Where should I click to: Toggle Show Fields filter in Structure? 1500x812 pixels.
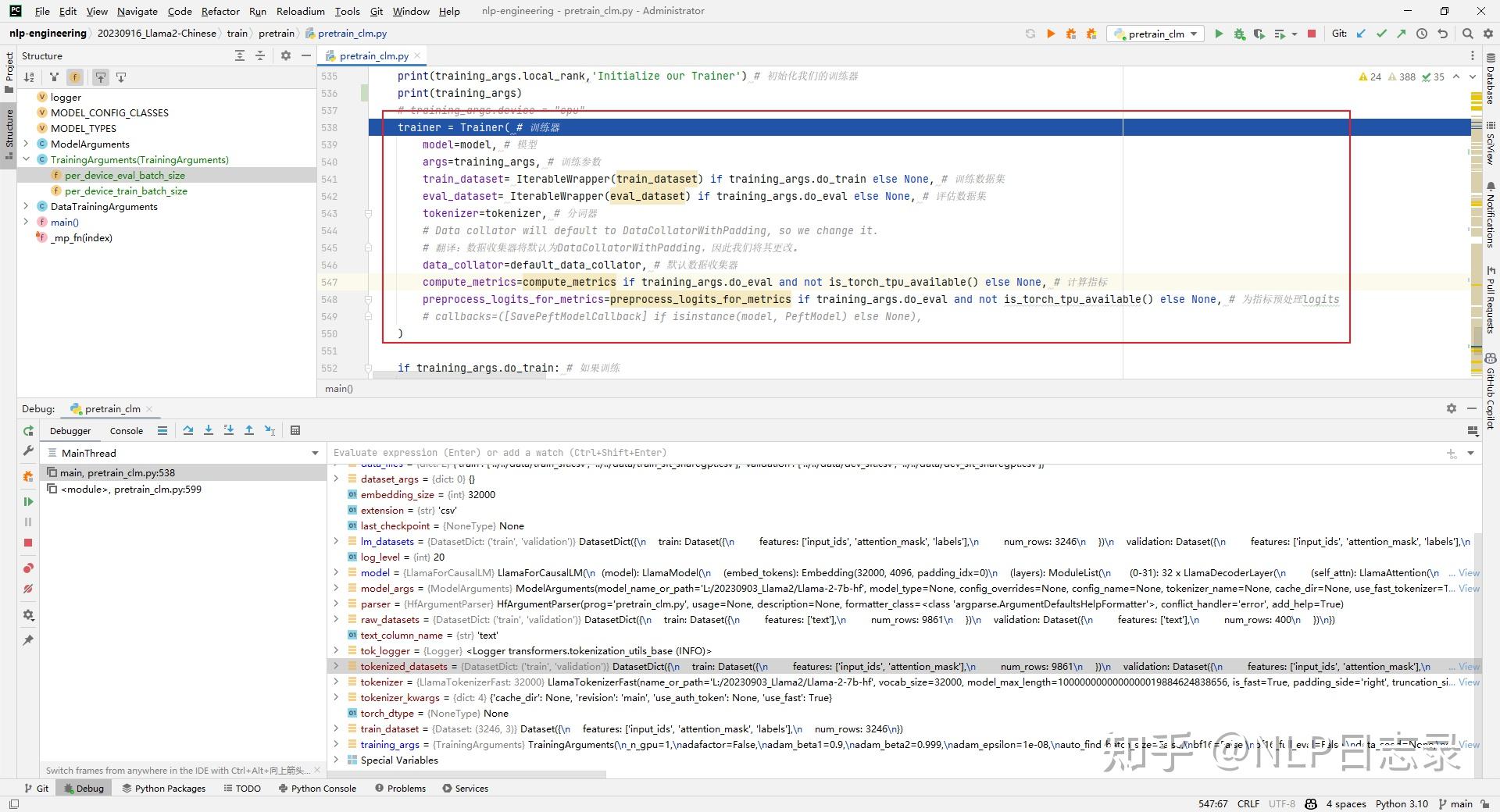(75, 77)
